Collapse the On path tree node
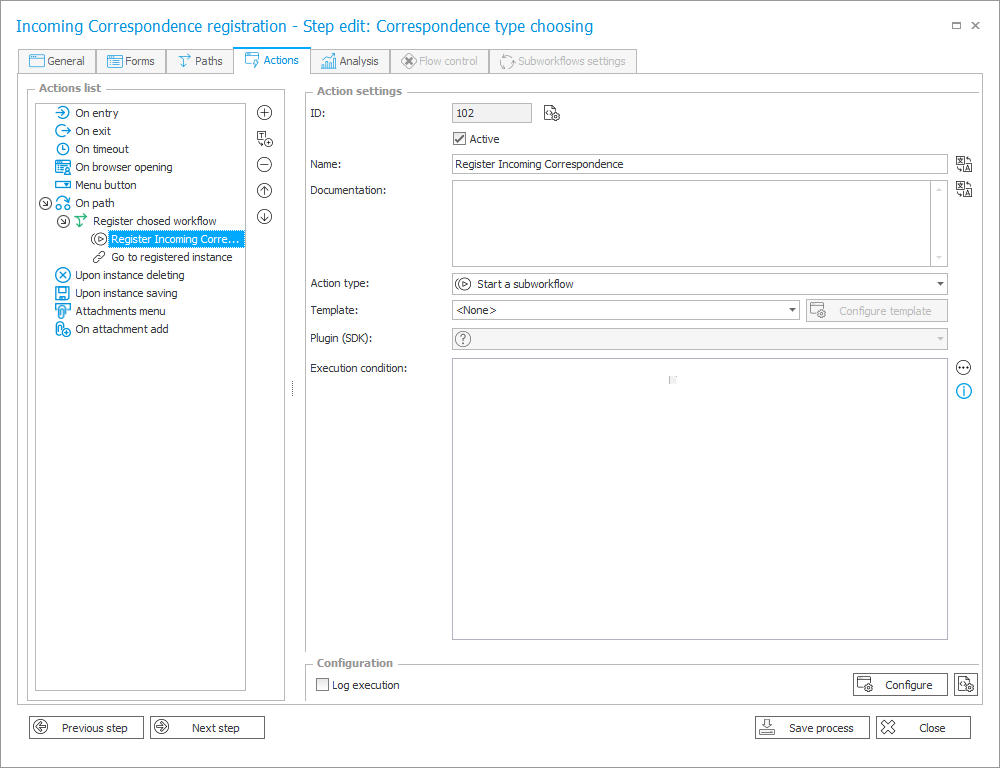 pyautogui.click(x=45, y=202)
